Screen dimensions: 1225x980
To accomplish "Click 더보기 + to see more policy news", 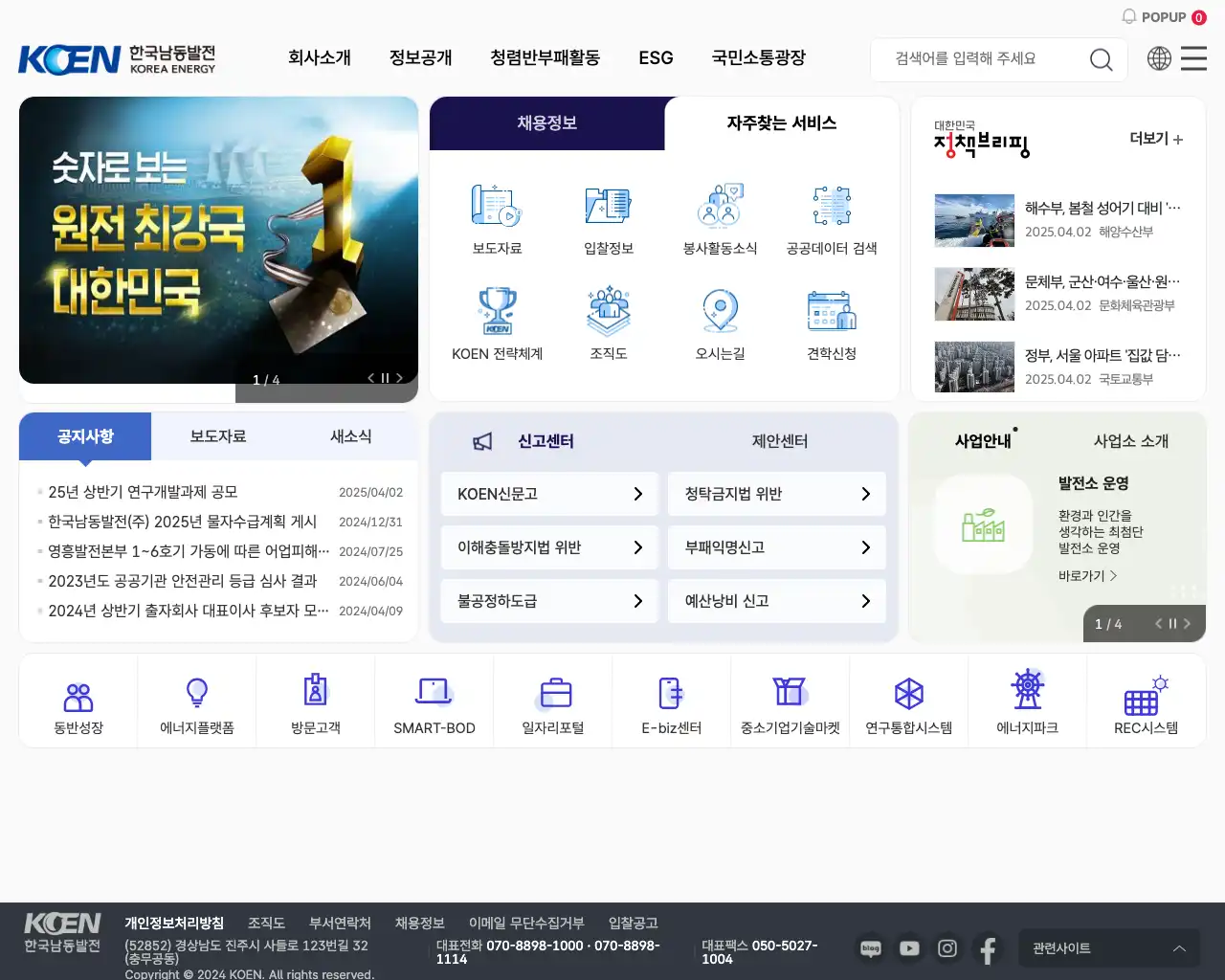I will click(x=1154, y=139).
